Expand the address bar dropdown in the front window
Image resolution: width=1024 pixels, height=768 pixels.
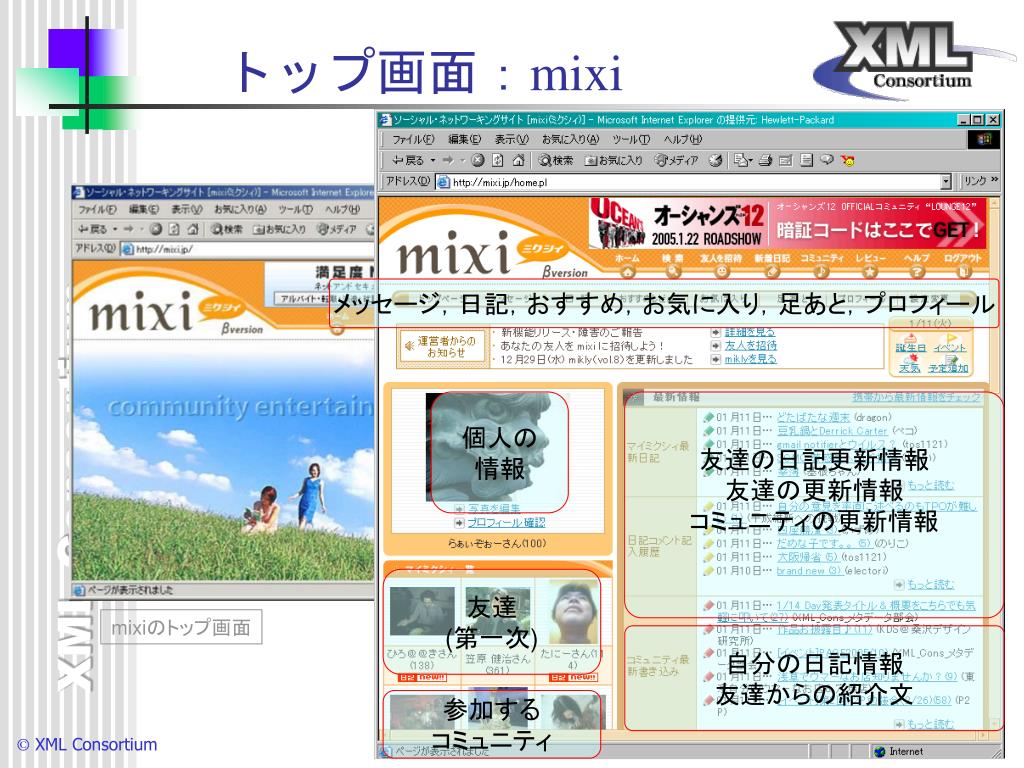(x=946, y=182)
